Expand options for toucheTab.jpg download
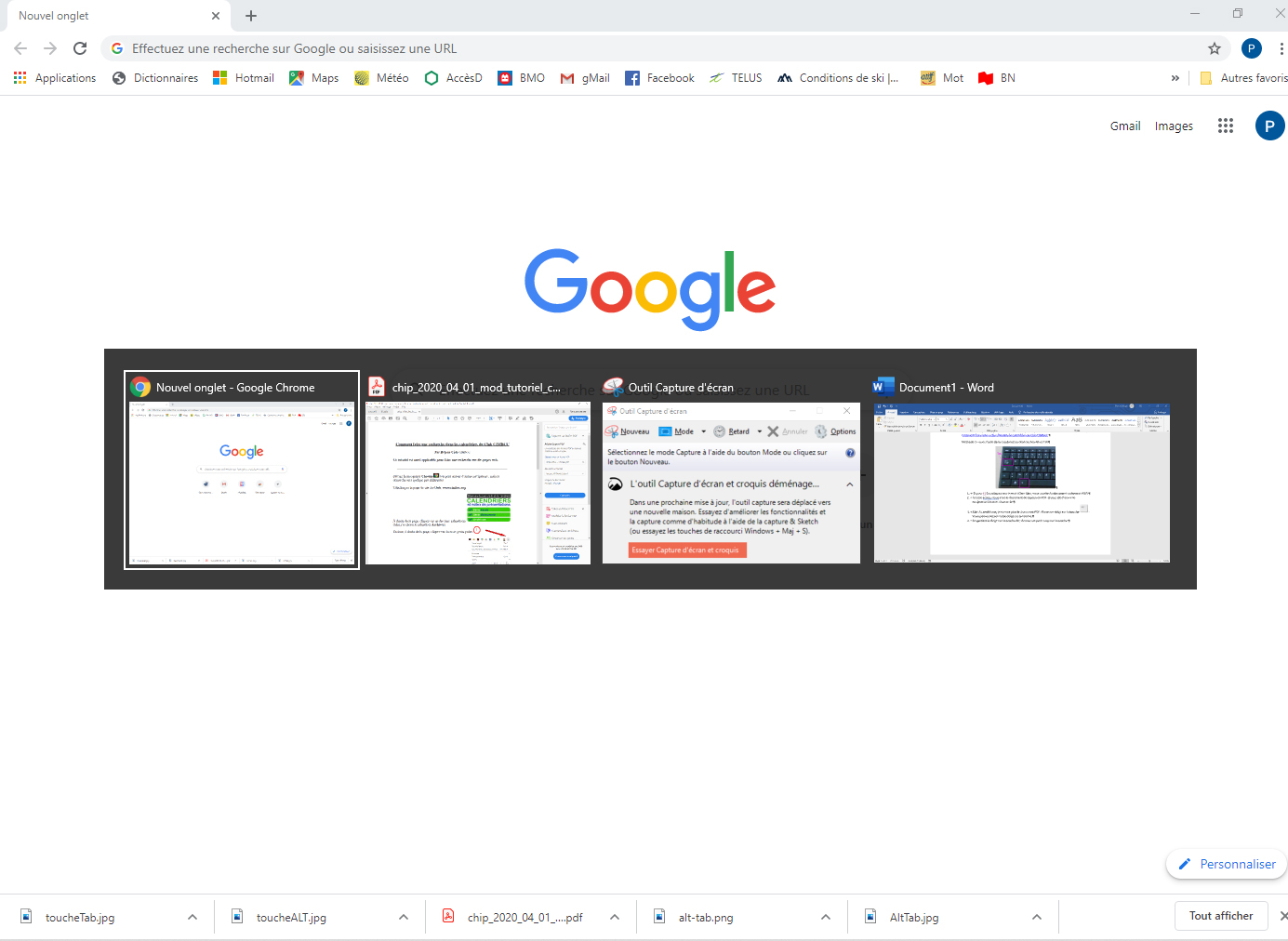1288x941 pixels. 193,917
